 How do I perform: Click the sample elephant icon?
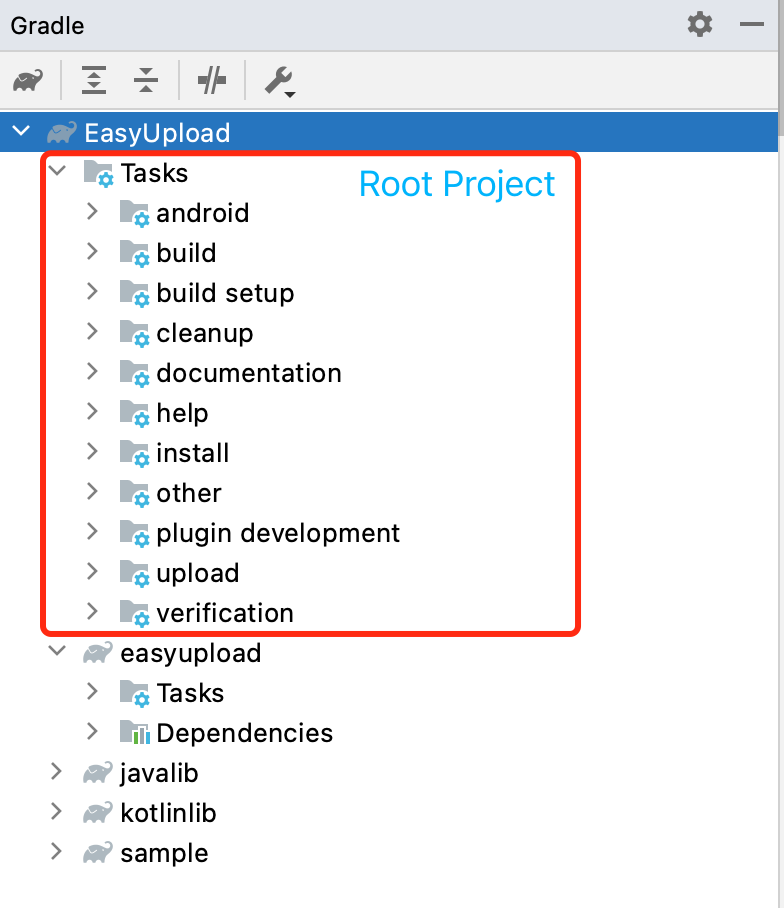click(97, 852)
